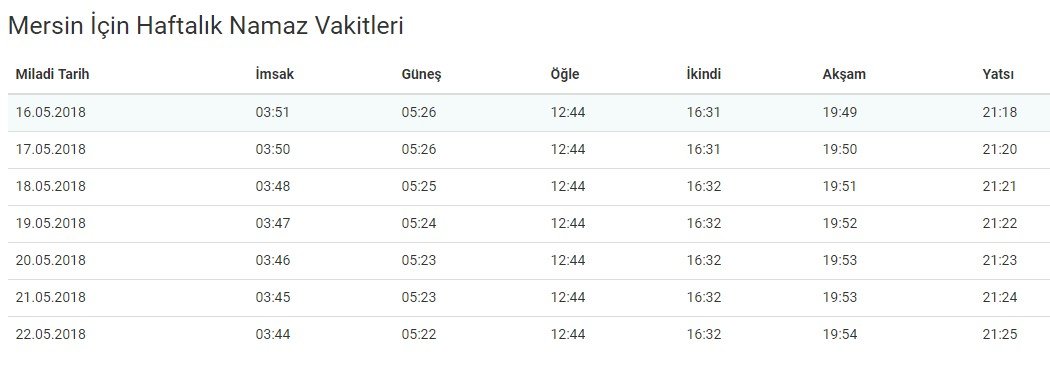Image resolution: width=1050 pixels, height=365 pixels.
Task: Click the Mersin İçin Haftalık Namaz Vakitleri heading
Action: [x=206, y=26]
